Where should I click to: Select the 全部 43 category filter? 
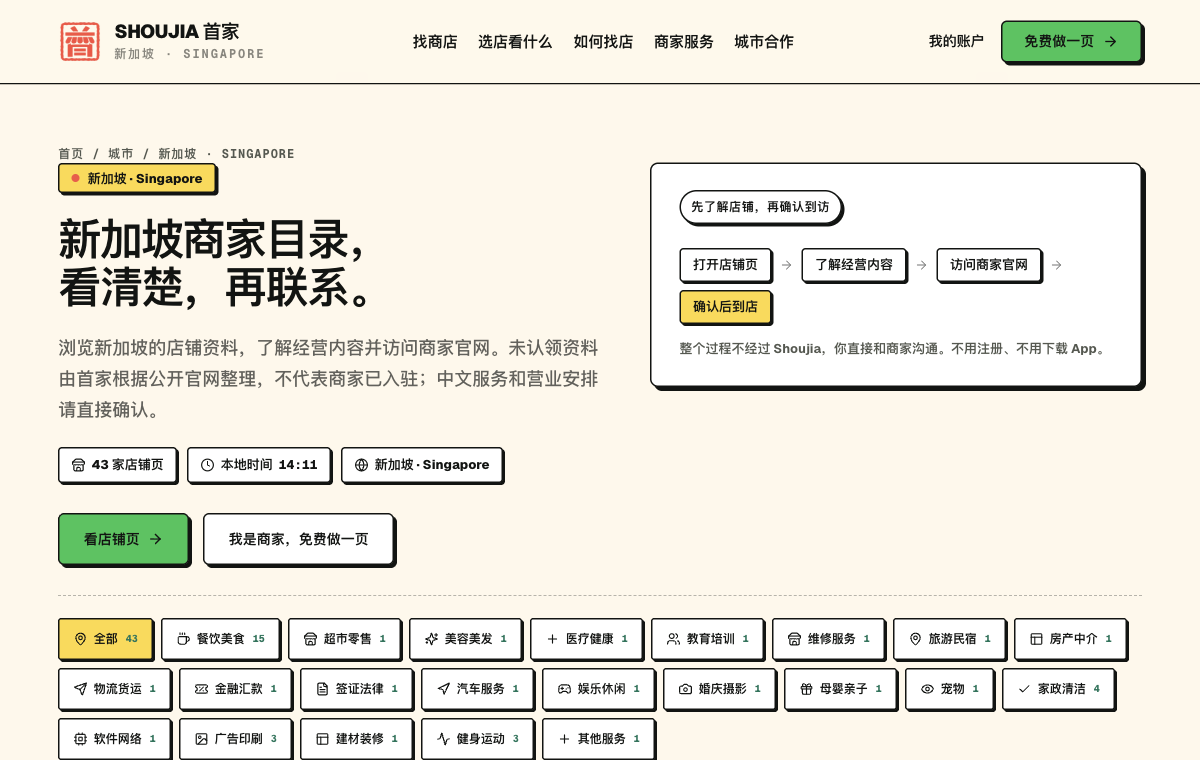[106, 639]
